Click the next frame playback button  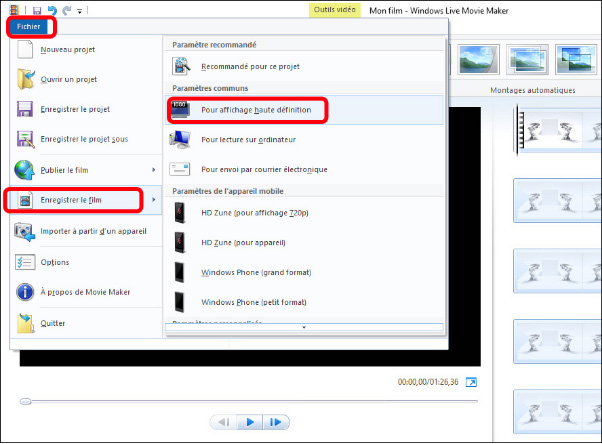(276, 422)
